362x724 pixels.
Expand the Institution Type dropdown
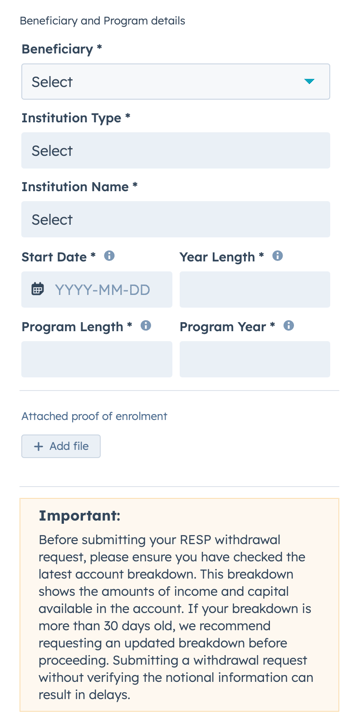[175, 151]
